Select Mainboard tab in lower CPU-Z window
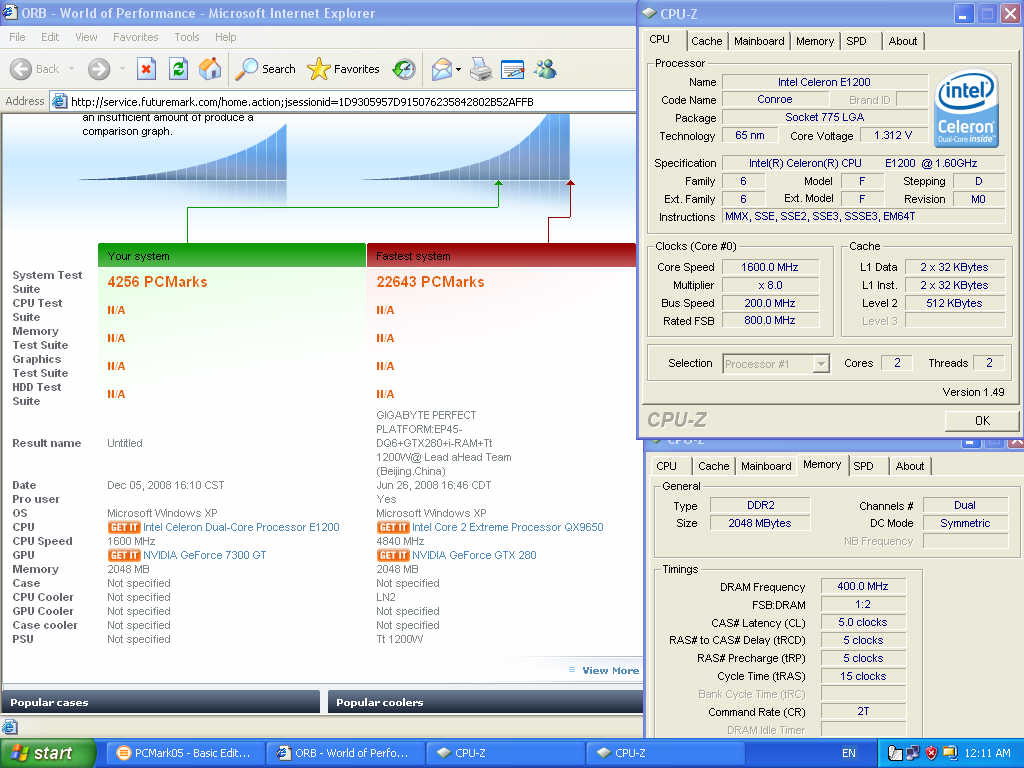 click(x=766, y=466)
